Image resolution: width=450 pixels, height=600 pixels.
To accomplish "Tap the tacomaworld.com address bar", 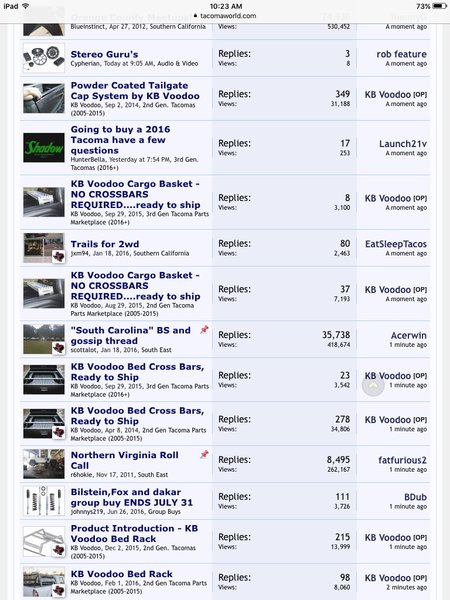I will pyautogui.click(x=225, y=16).
